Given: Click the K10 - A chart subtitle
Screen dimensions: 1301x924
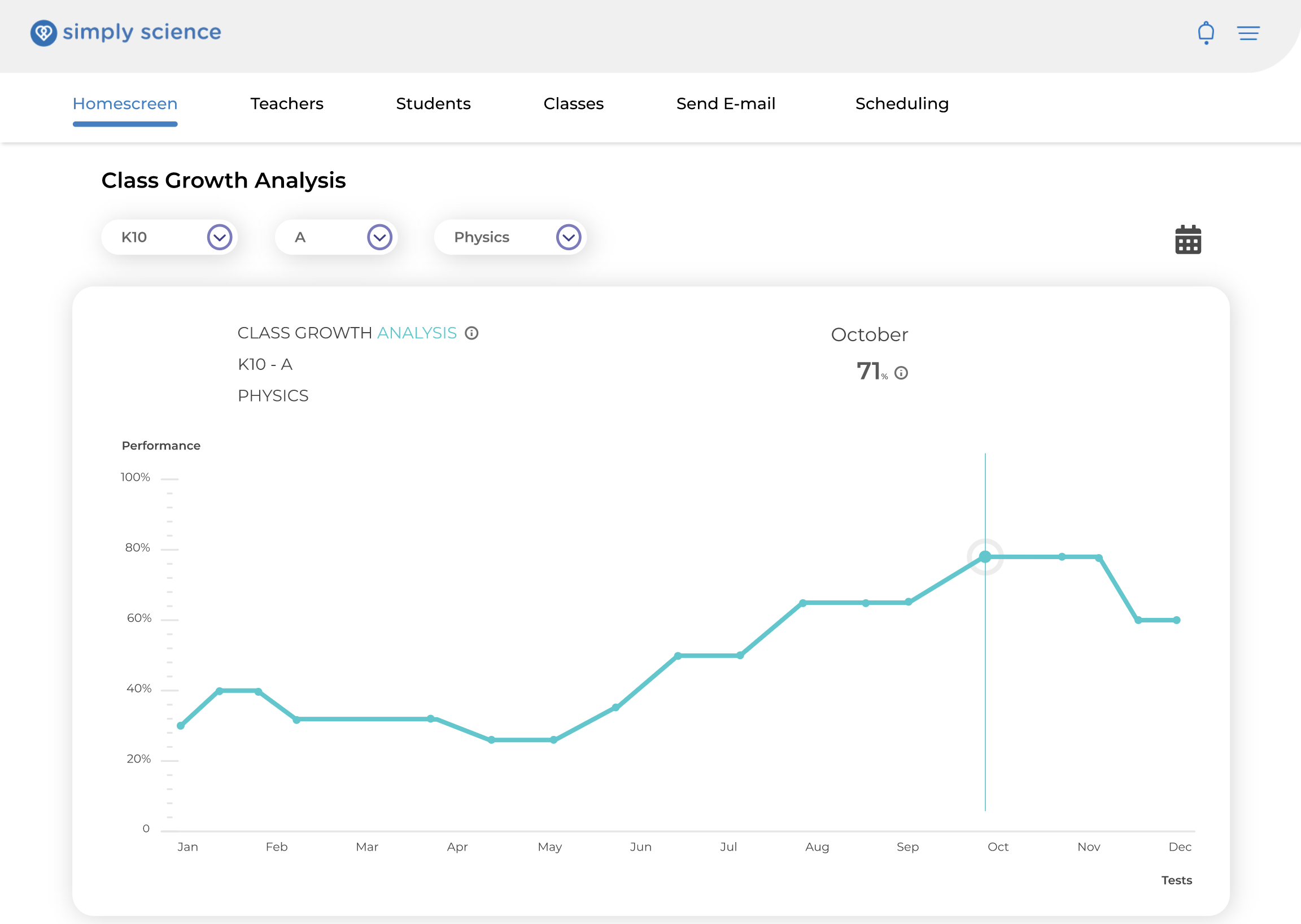Looking at the screenshot, I should click(265, 364).
